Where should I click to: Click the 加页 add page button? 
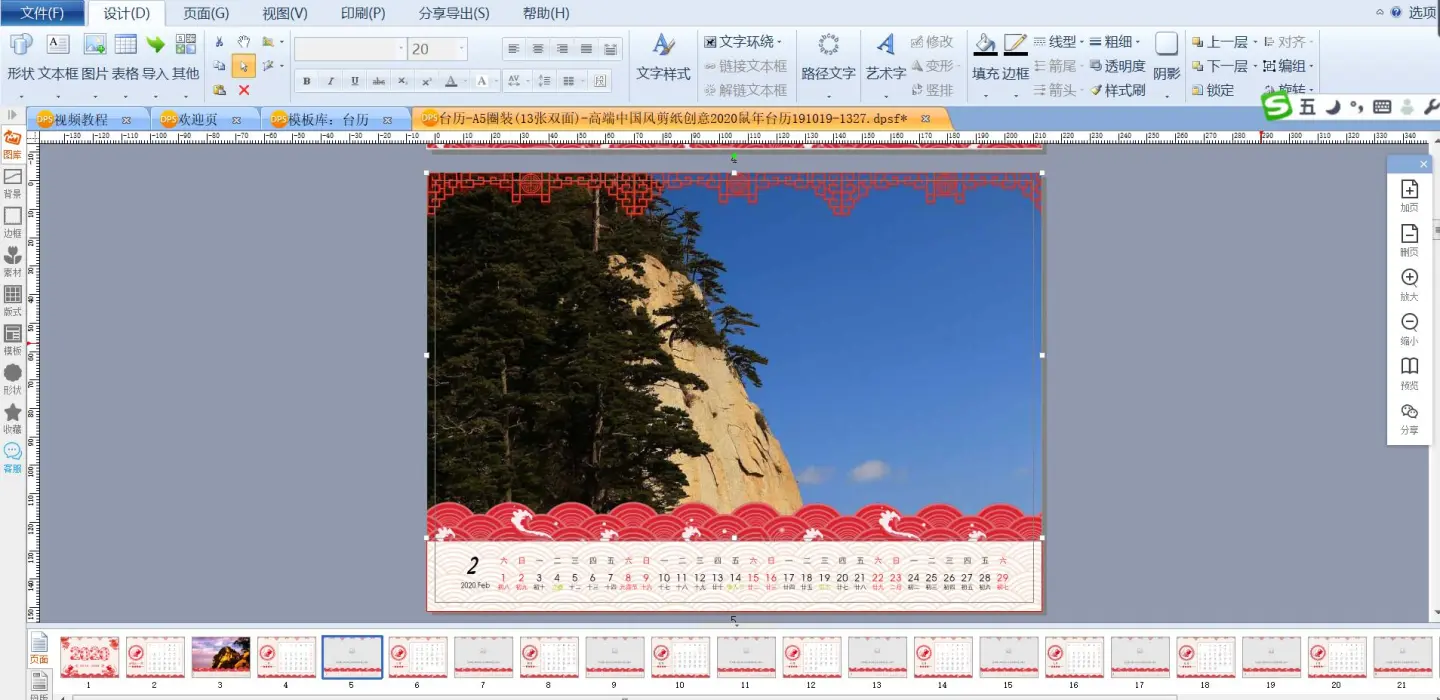1409,196
